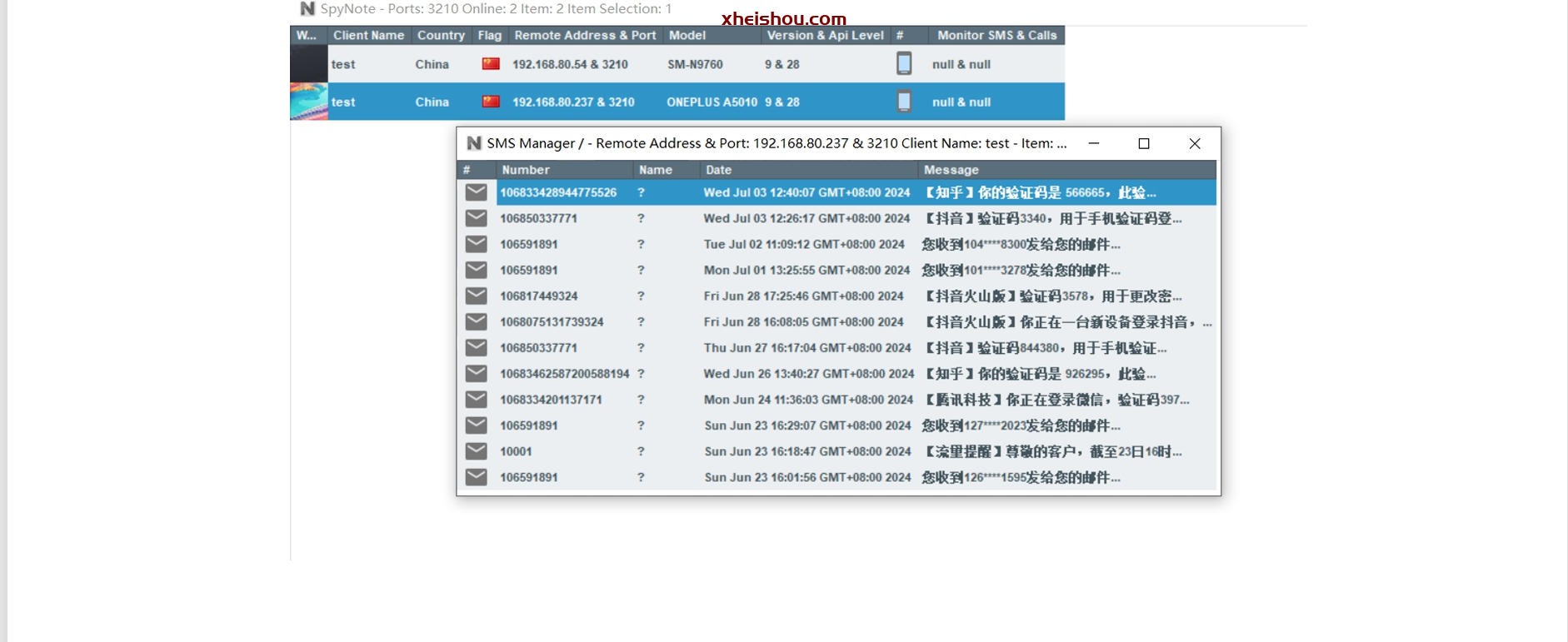Viewport: 1568px width, 642px height.
Task: Click envelope icon of SMS from 10001
Action: click(x=476, y=450)
